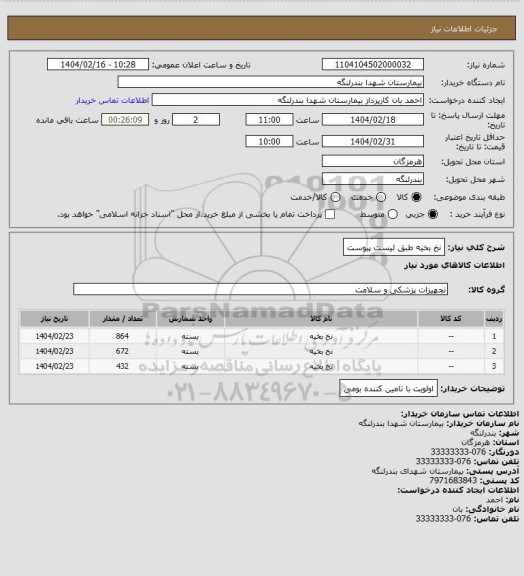Click نخ بخیه in row 1
The height and width of the screenshot is (576, 524).
click(x=321, y=336)
